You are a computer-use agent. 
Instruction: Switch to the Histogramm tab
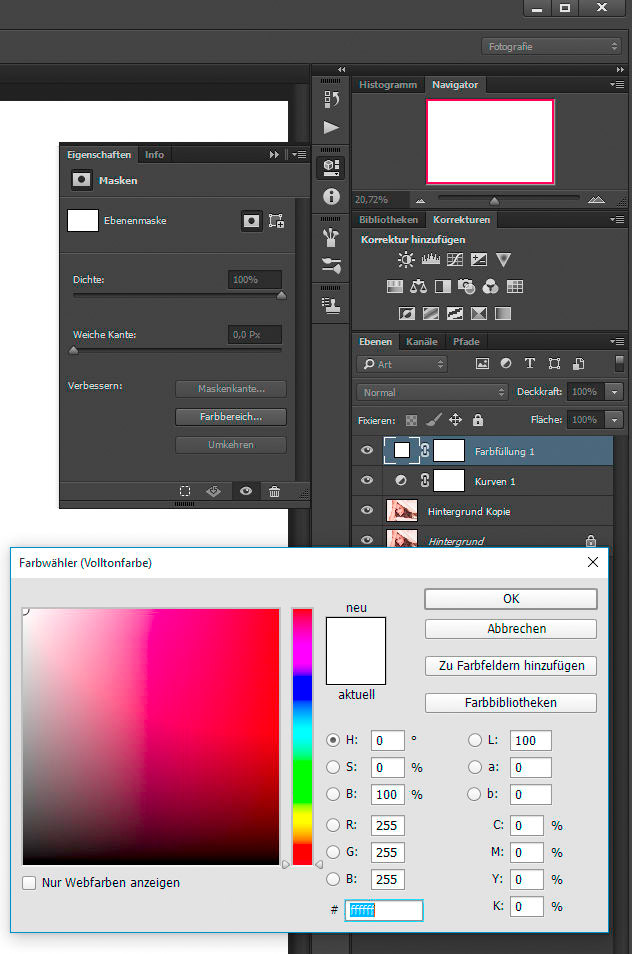pyautogui.click(x=388, y=85)
